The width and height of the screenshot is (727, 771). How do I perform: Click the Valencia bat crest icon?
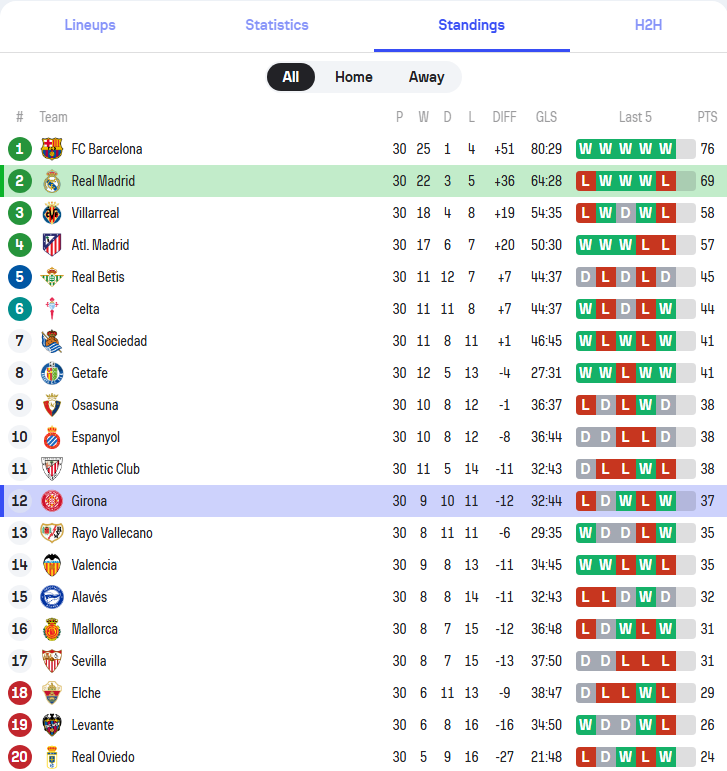click(x=52, y=565)
